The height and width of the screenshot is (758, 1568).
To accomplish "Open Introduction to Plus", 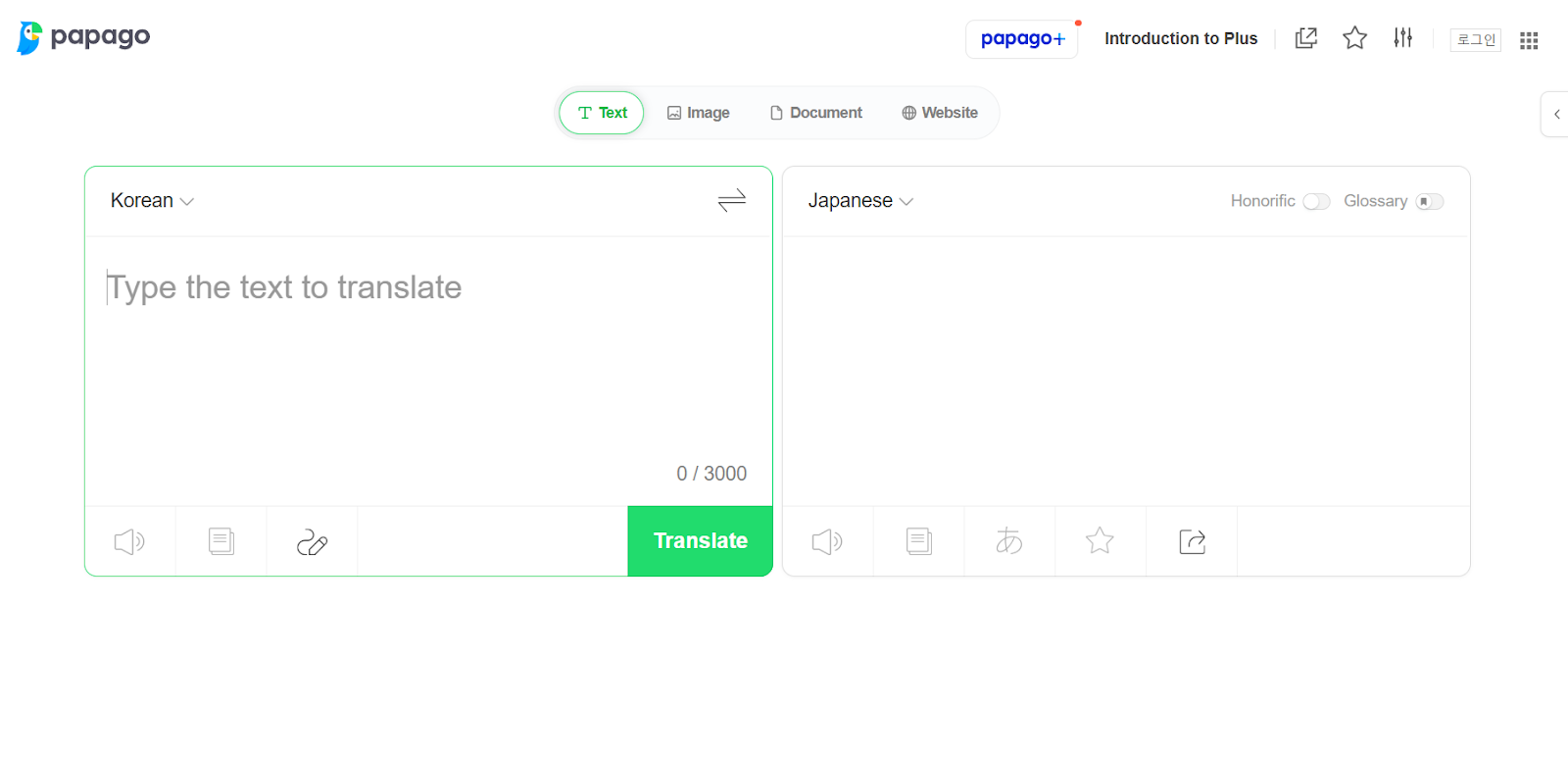I will point(1180,38).
